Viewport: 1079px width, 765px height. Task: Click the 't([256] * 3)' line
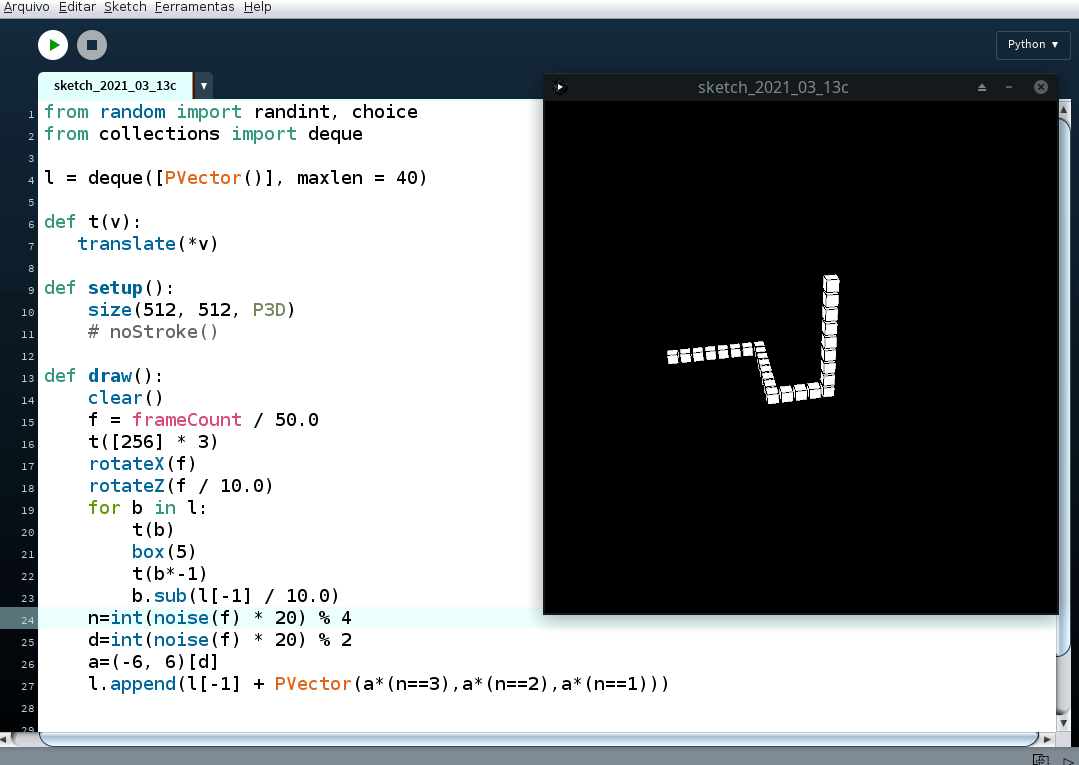(x=153, y=442)
